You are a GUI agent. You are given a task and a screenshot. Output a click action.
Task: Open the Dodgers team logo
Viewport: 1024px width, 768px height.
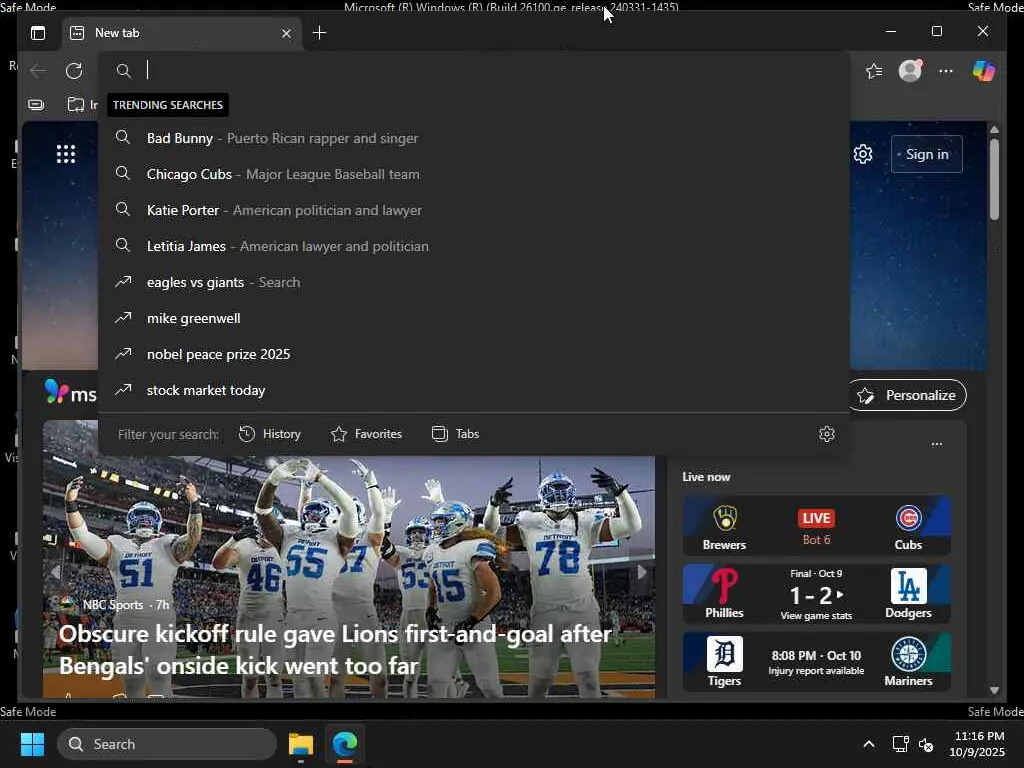908,586
